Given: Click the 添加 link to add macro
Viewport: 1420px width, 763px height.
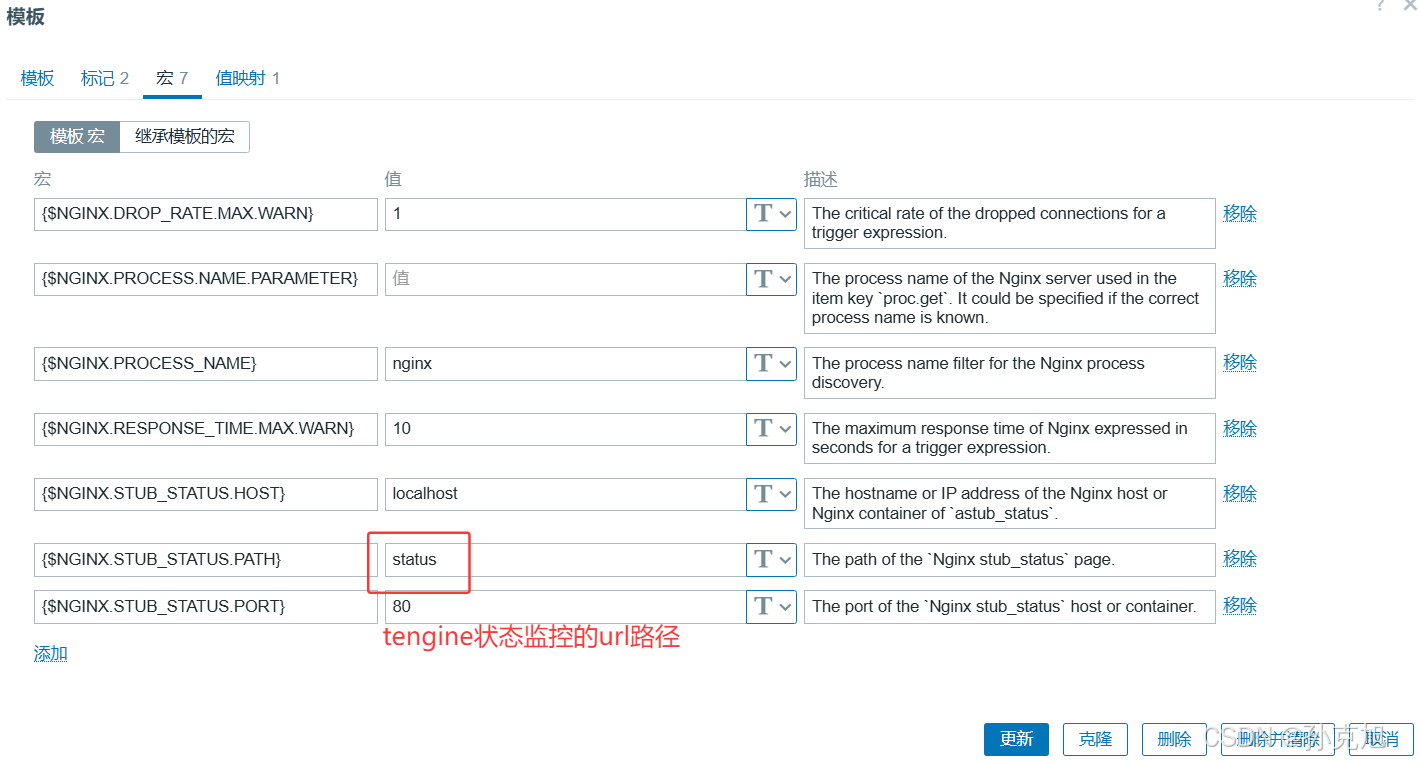Looking at the screenshot, I should pos(51,653).
